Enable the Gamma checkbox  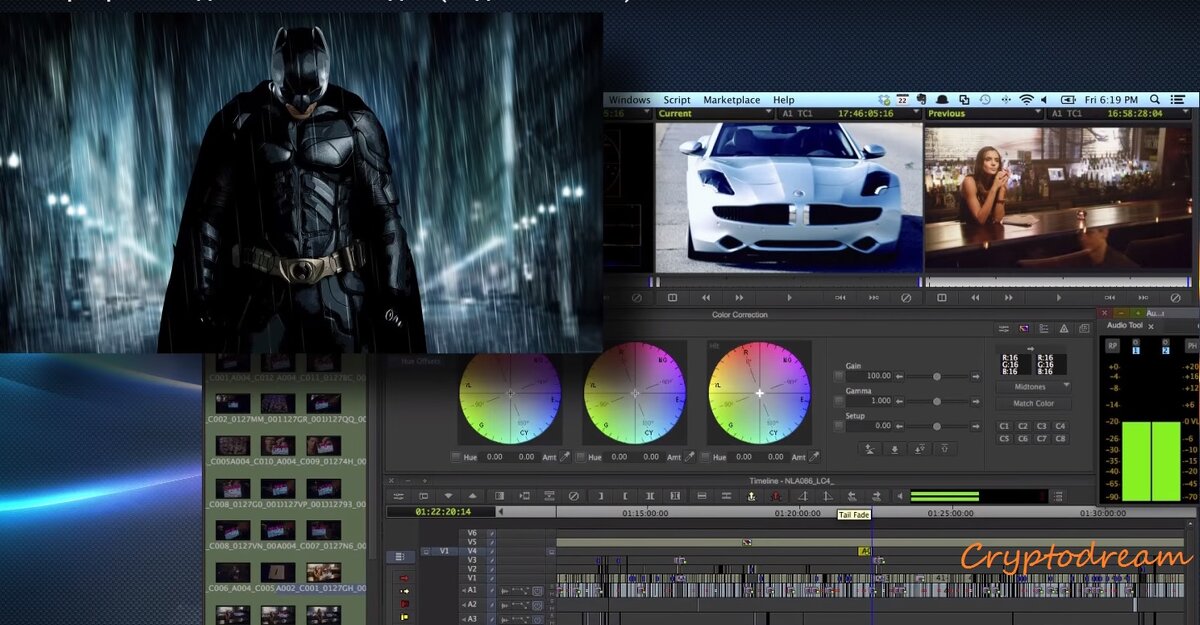838,401
